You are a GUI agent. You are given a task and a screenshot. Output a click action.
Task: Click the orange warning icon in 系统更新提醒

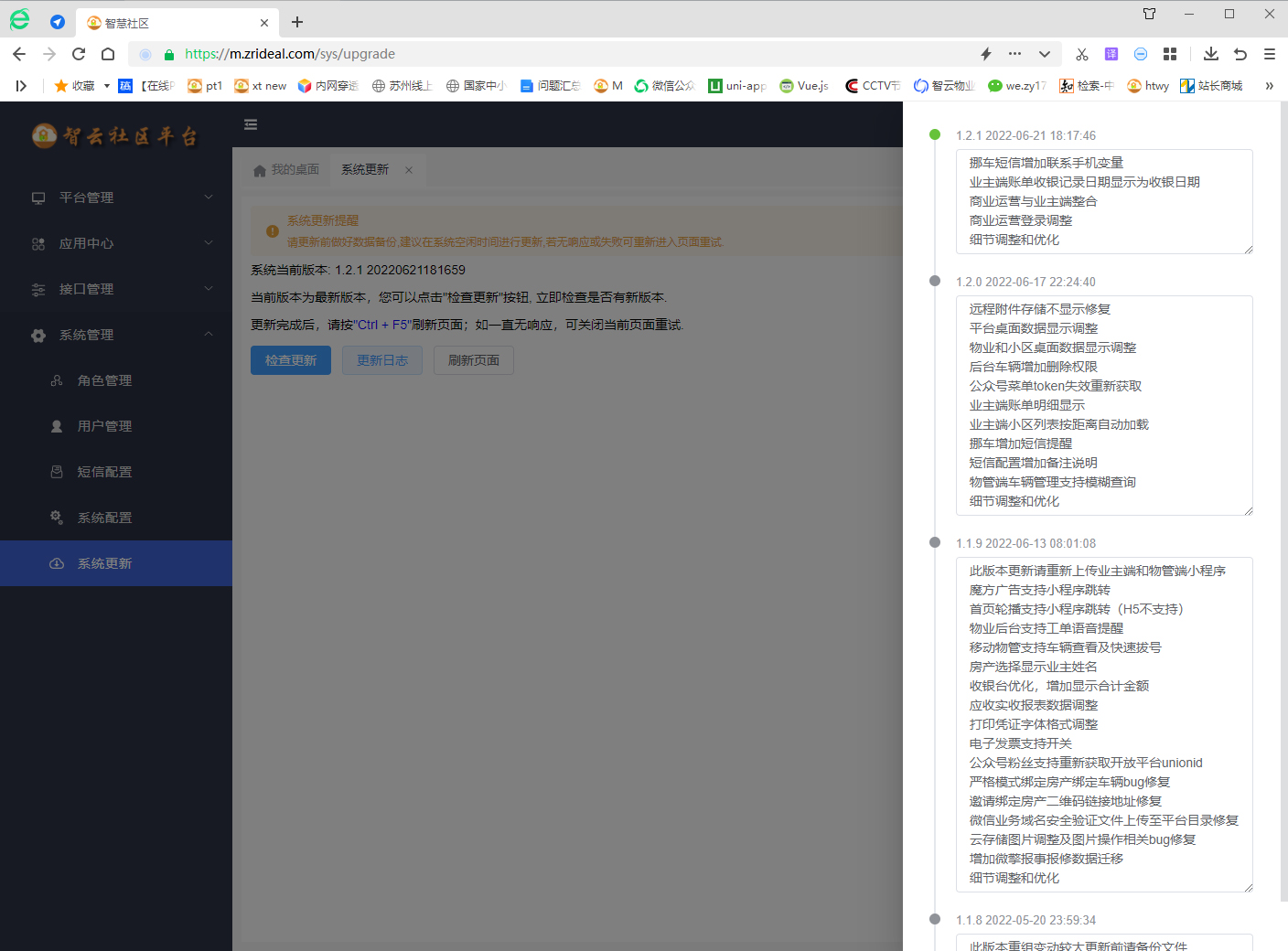pyautogui.click(x=272, y=231)
